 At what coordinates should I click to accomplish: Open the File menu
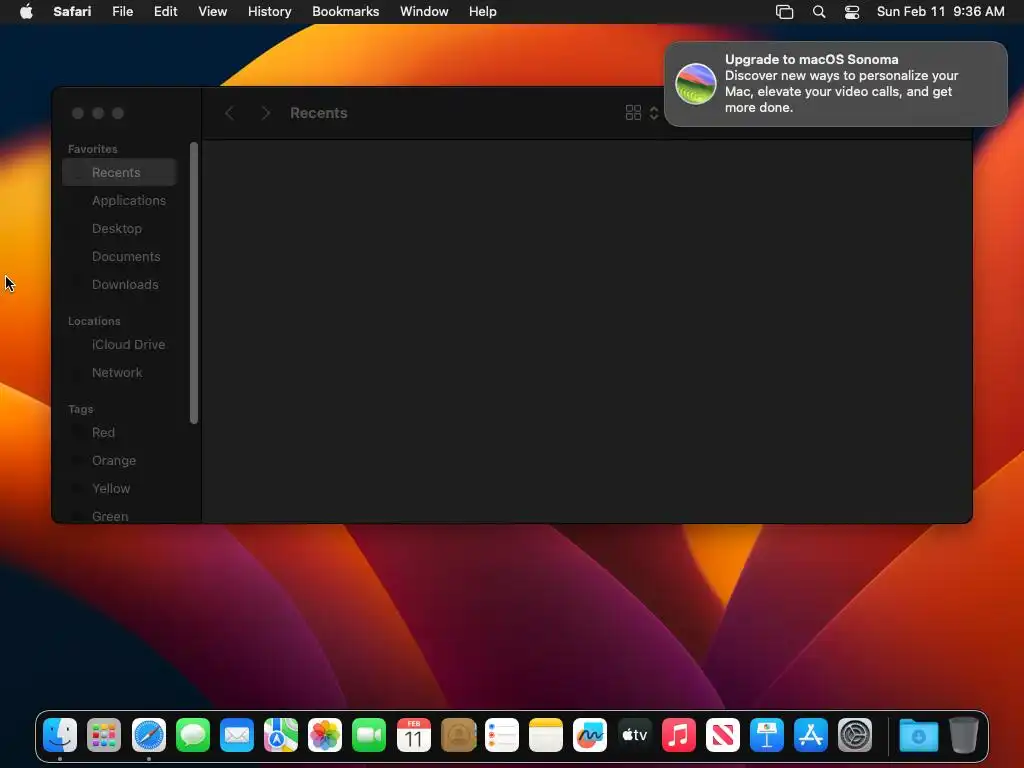point(122,12)
